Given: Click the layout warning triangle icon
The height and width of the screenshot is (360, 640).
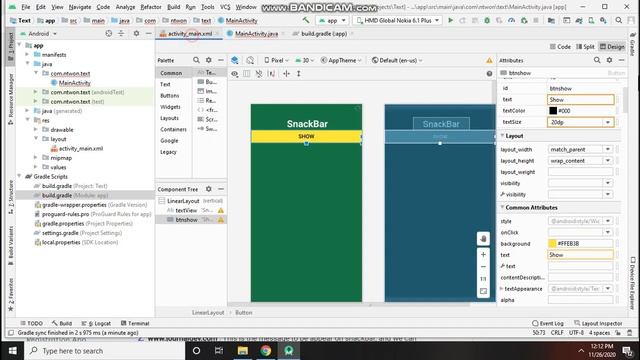Looking at the screenshot, I should coord(489,60).
